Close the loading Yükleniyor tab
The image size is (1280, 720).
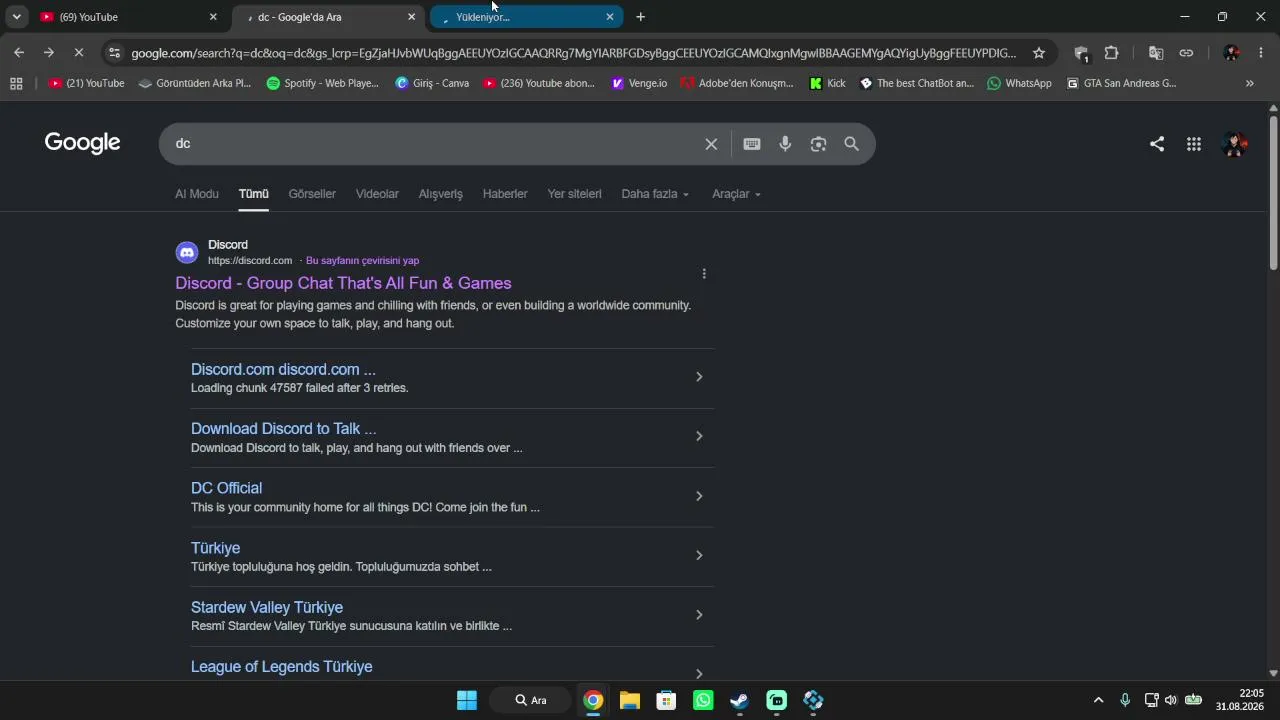point(610,17)
